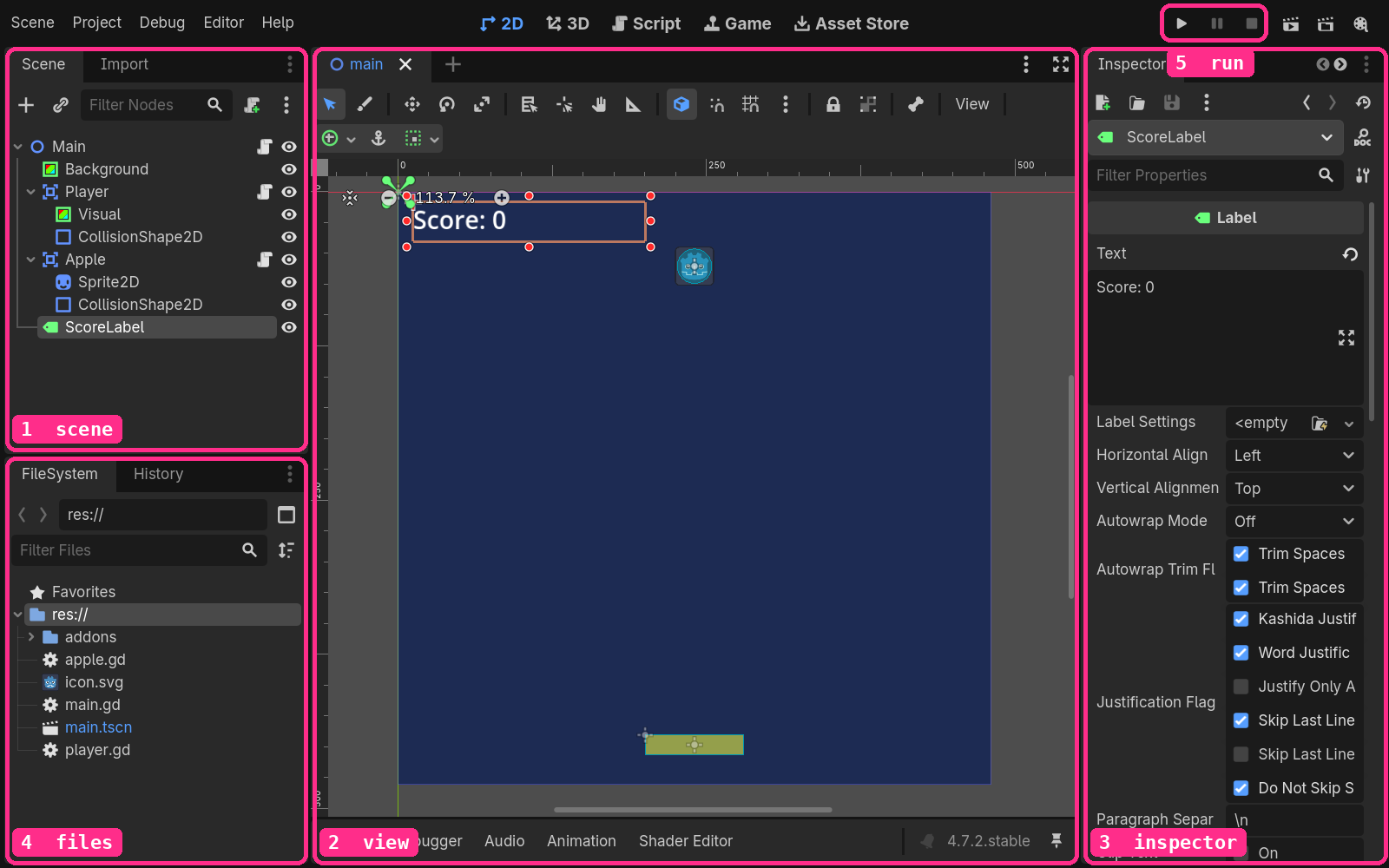Open Label Settings resource dropdown
This screenshot has height=868, width=1389.
click(1349, 424)
